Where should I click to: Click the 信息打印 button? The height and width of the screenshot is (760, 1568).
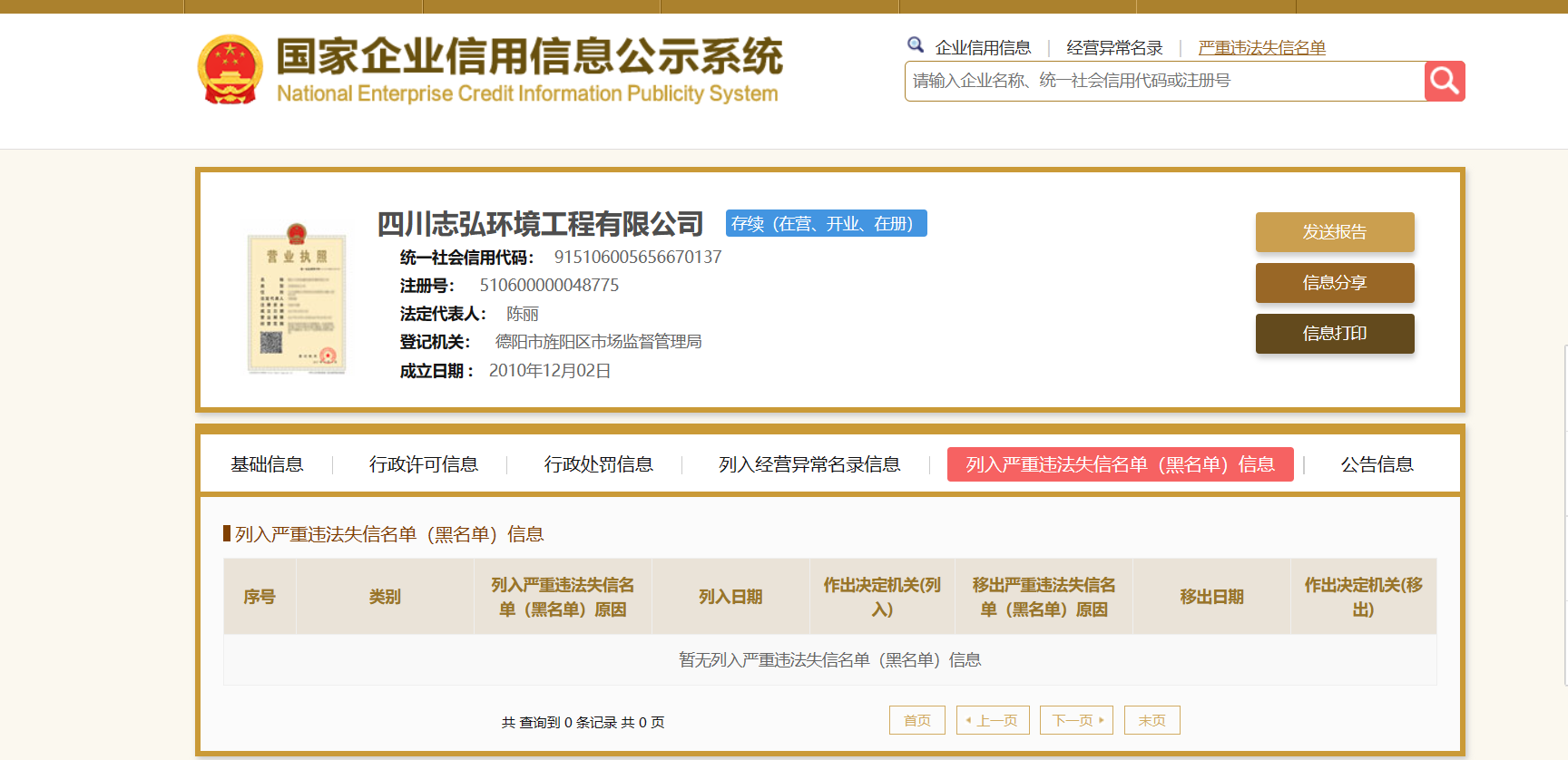pos(1335,334)
